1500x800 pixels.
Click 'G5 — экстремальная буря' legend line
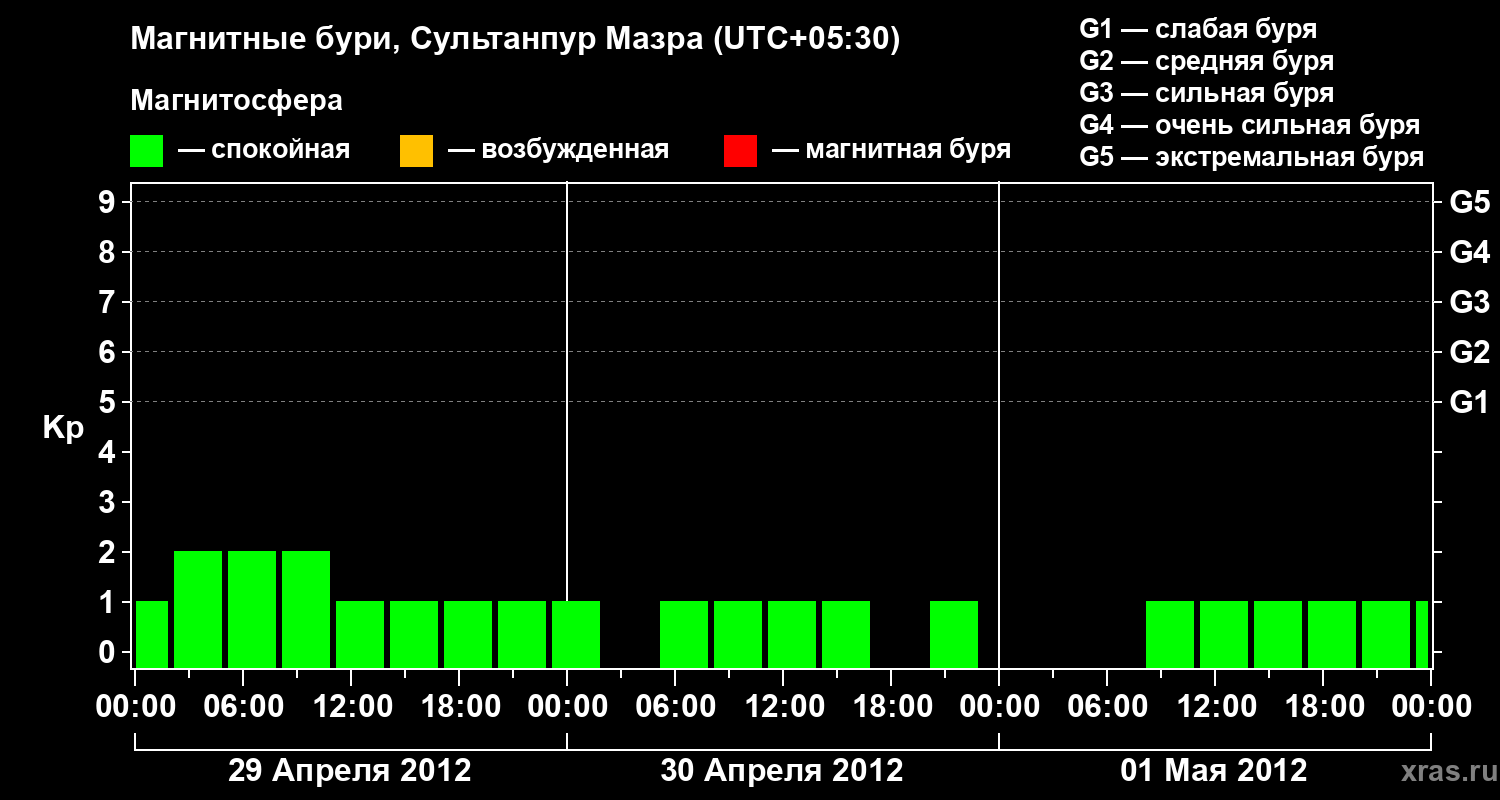tap(1252, 158)
